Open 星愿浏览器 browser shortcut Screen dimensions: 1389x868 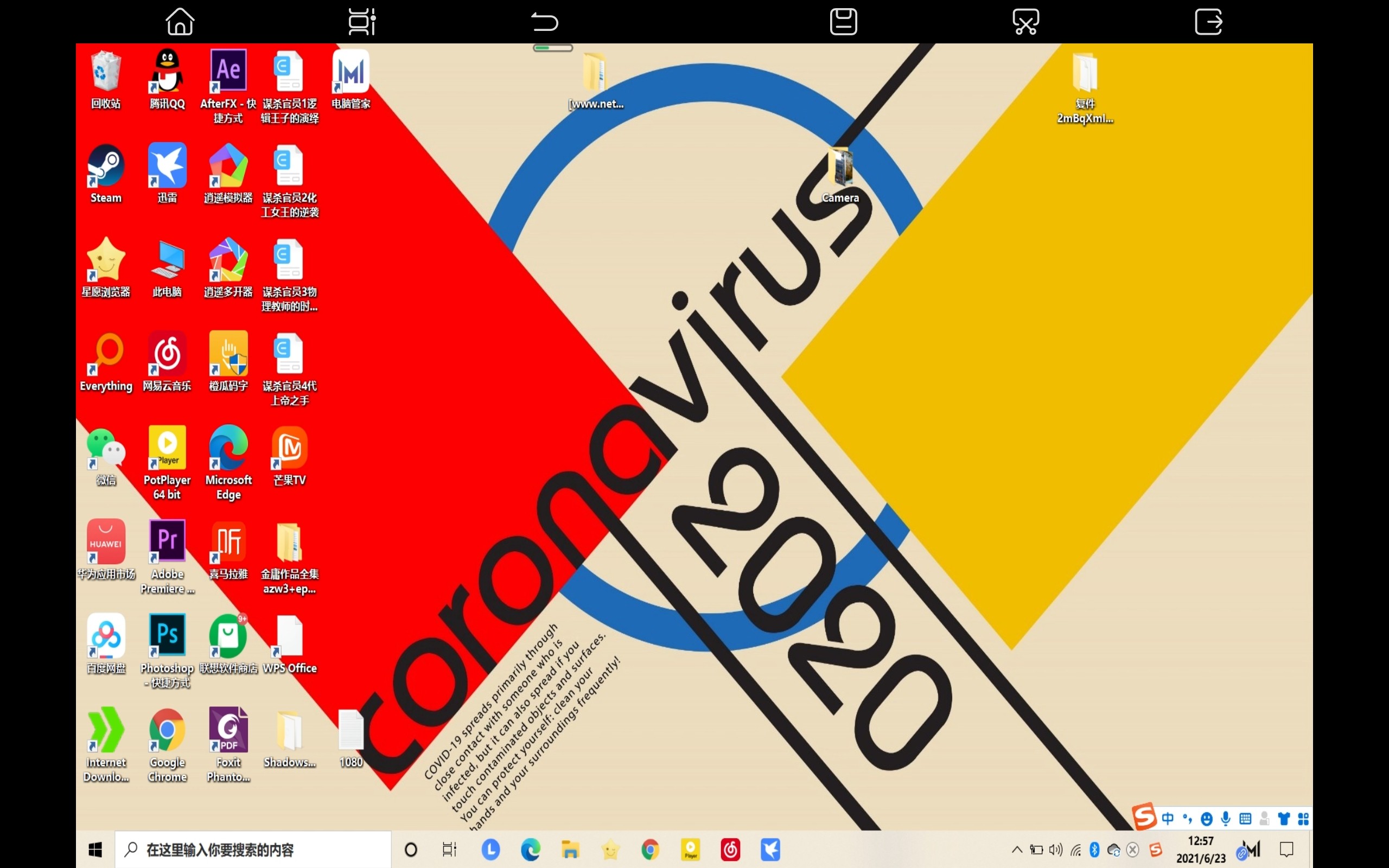tap(106, 259)
